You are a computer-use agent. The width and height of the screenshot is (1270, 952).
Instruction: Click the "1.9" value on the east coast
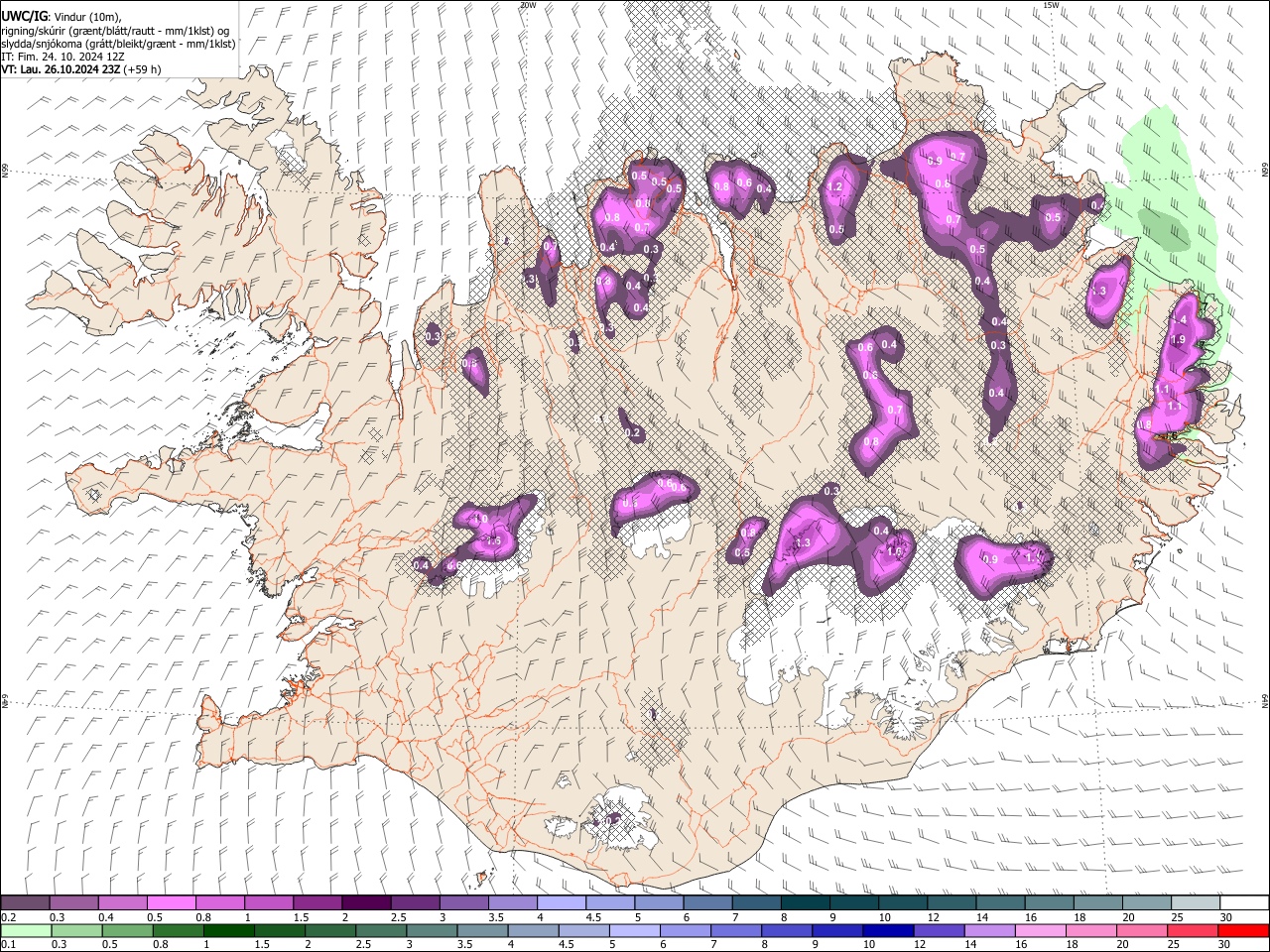tap(1179, 339)
